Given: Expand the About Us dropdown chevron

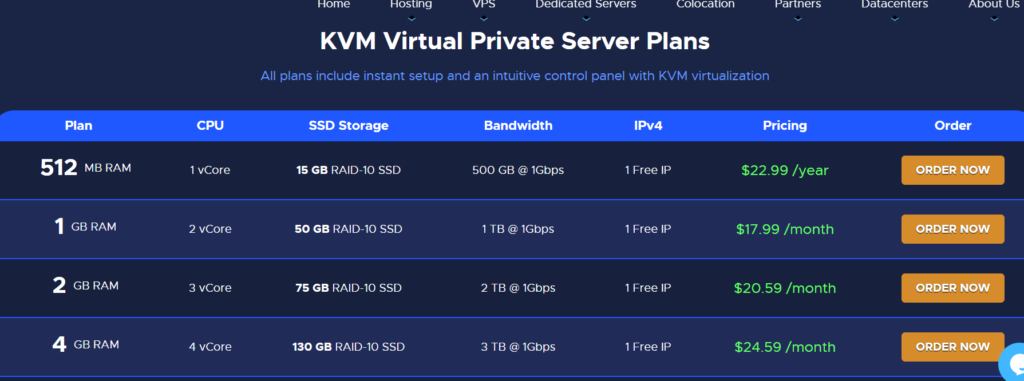Looking at the screenshot, I should pyautogui.click(x=994, y=18).
